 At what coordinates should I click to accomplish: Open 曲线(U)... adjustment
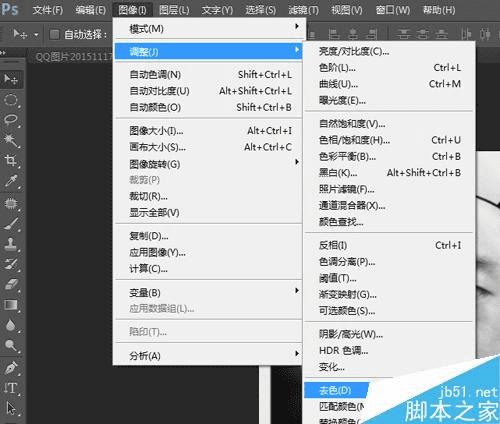point(389,84)
